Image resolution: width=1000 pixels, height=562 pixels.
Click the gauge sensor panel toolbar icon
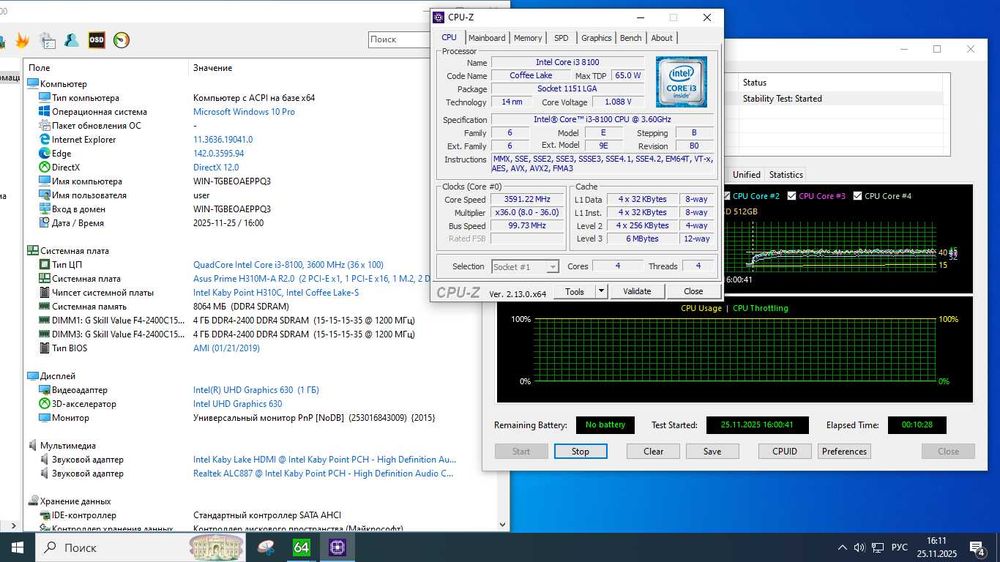pos(121,40)
